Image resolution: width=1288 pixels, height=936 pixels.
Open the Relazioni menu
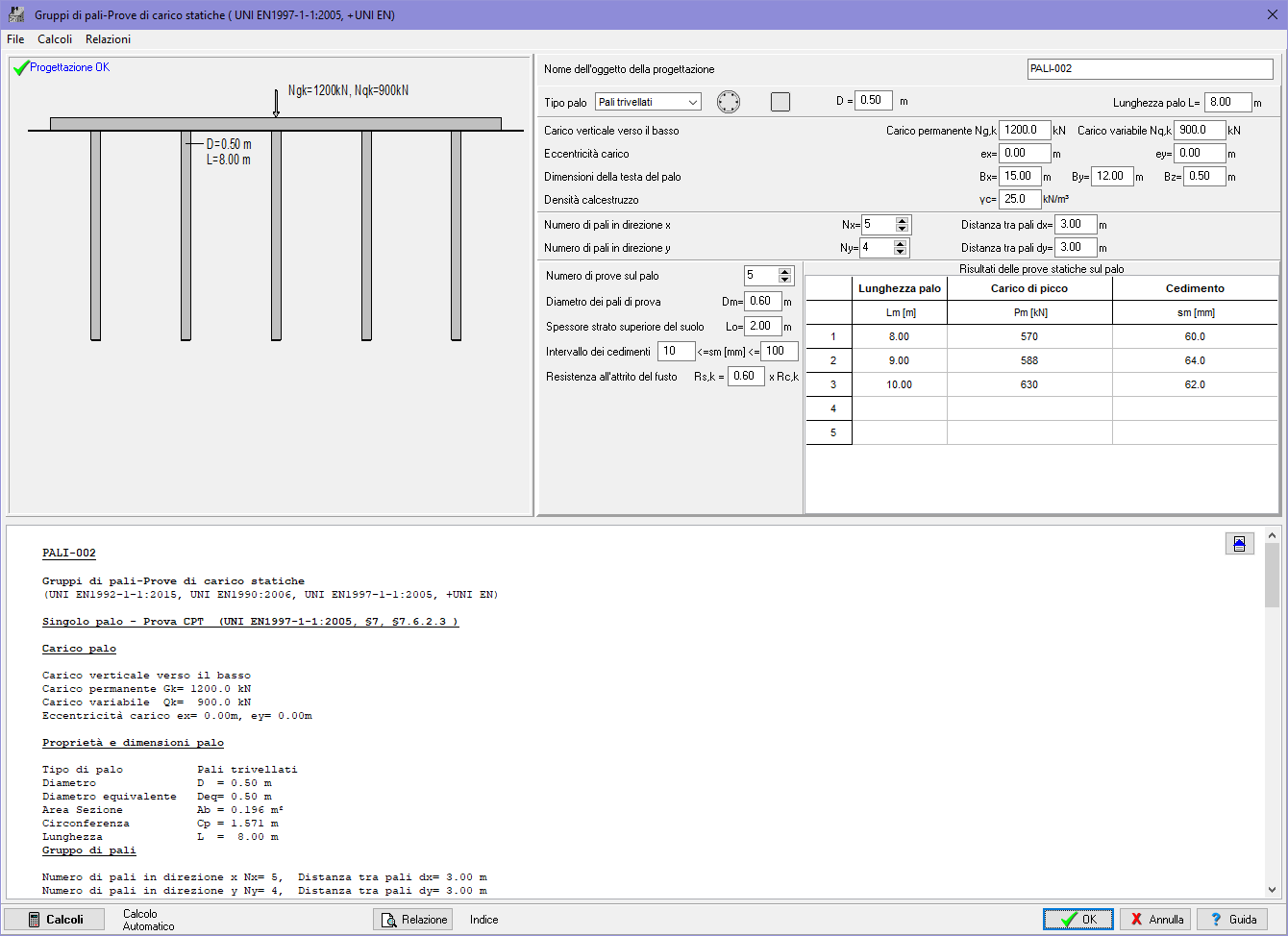(x=108, y=39)
